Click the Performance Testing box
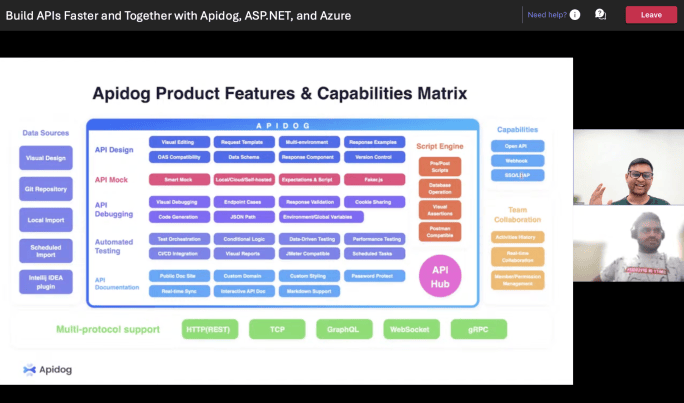 coord(374,239)
